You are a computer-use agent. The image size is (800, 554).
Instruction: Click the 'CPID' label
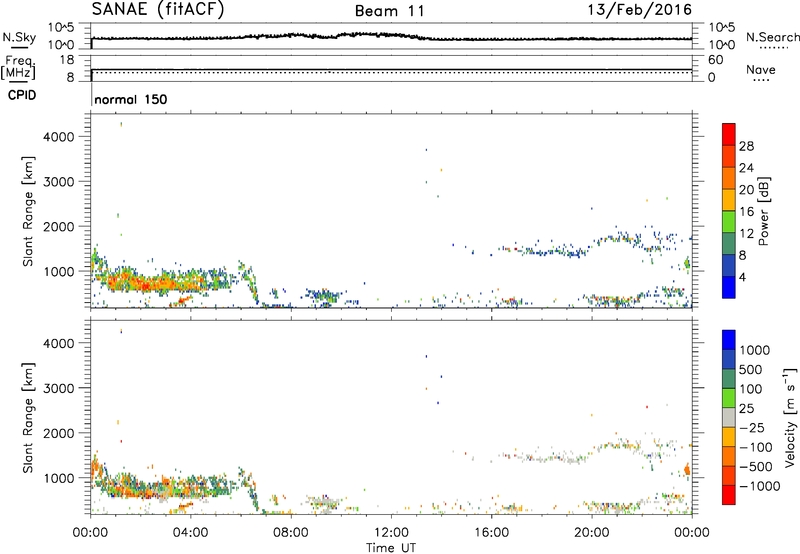coord(22,95)
